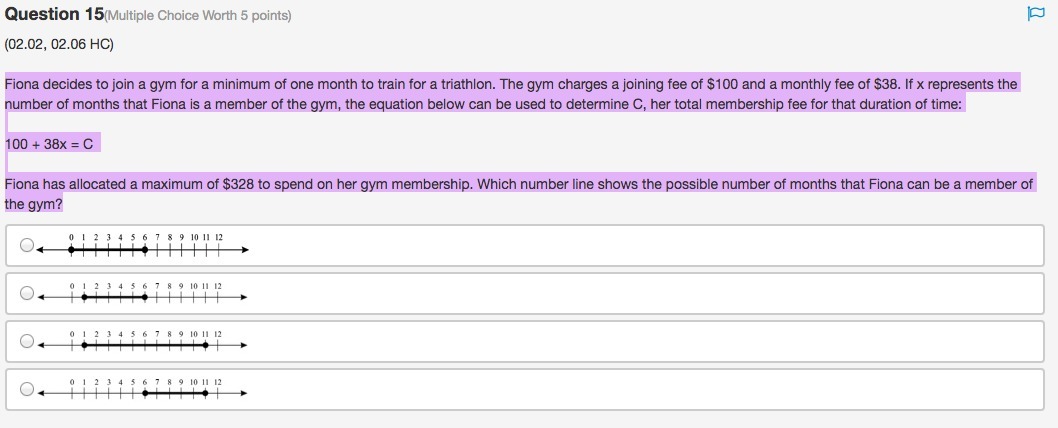Mark the radio option with line from 6 to 11
The height and width of the screenshot is (428, 1058).
coord(26,389)
